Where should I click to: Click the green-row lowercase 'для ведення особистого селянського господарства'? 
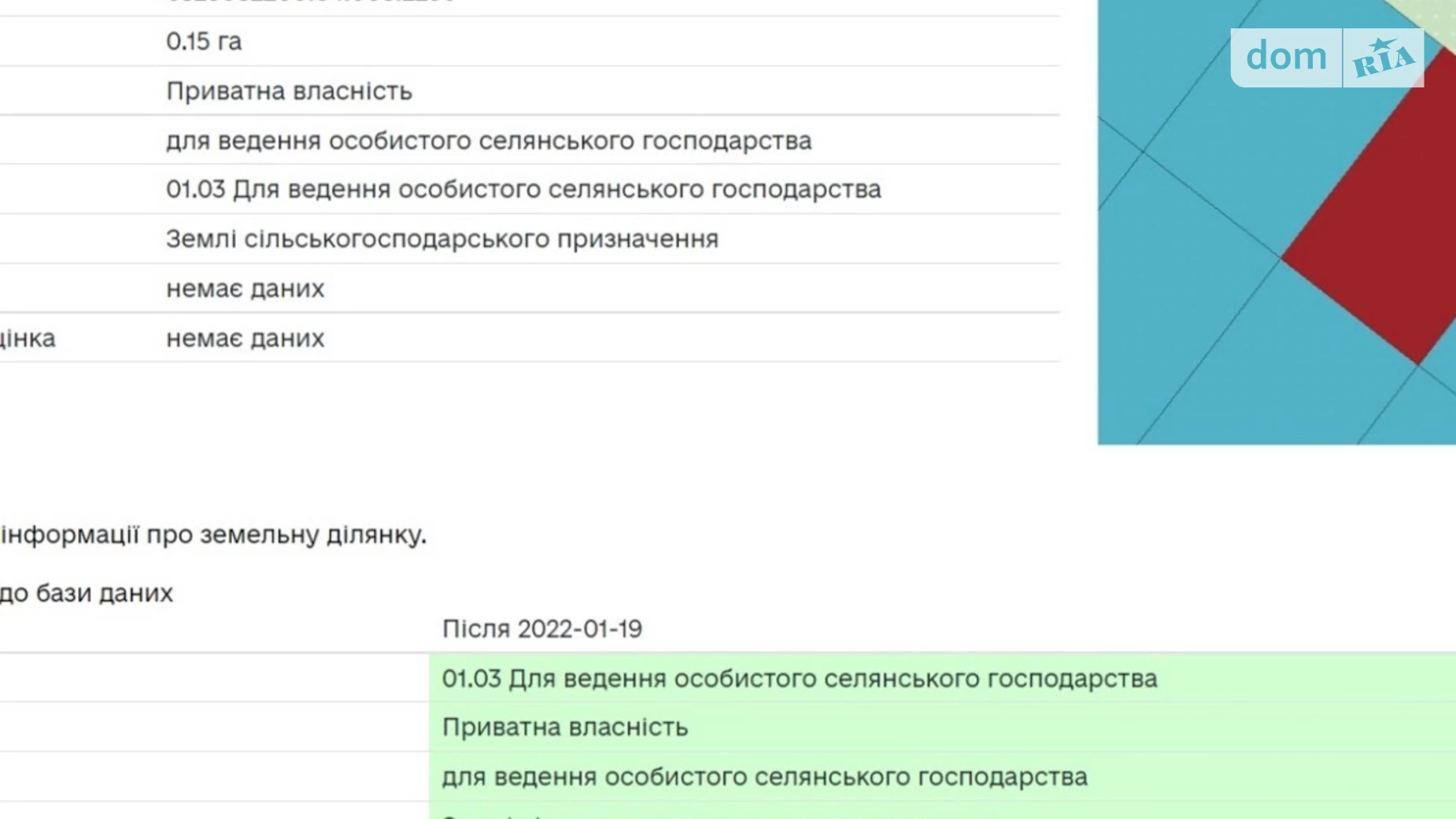[765, 777]
